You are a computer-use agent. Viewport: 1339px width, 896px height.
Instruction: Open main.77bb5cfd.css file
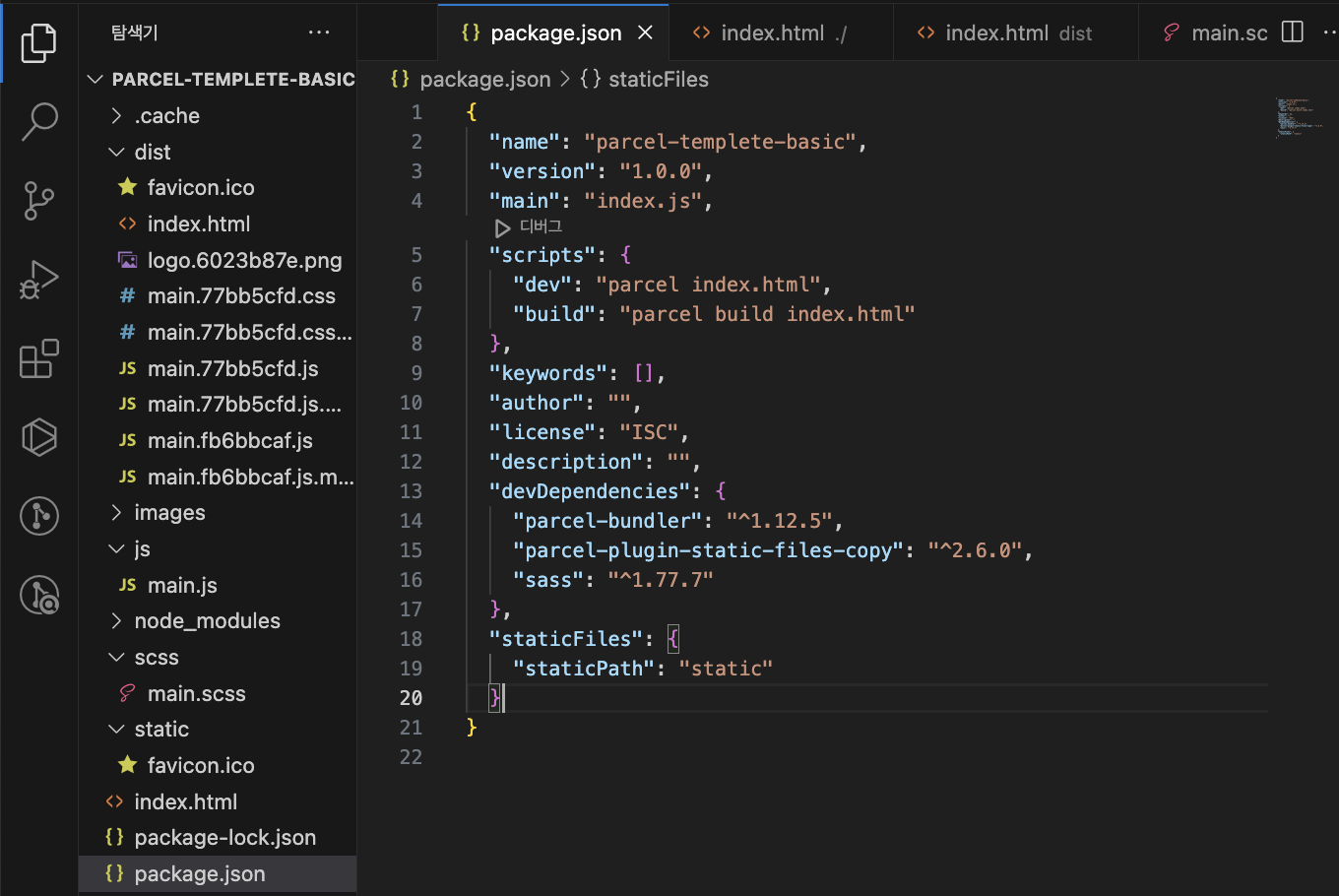pos(219,295)
